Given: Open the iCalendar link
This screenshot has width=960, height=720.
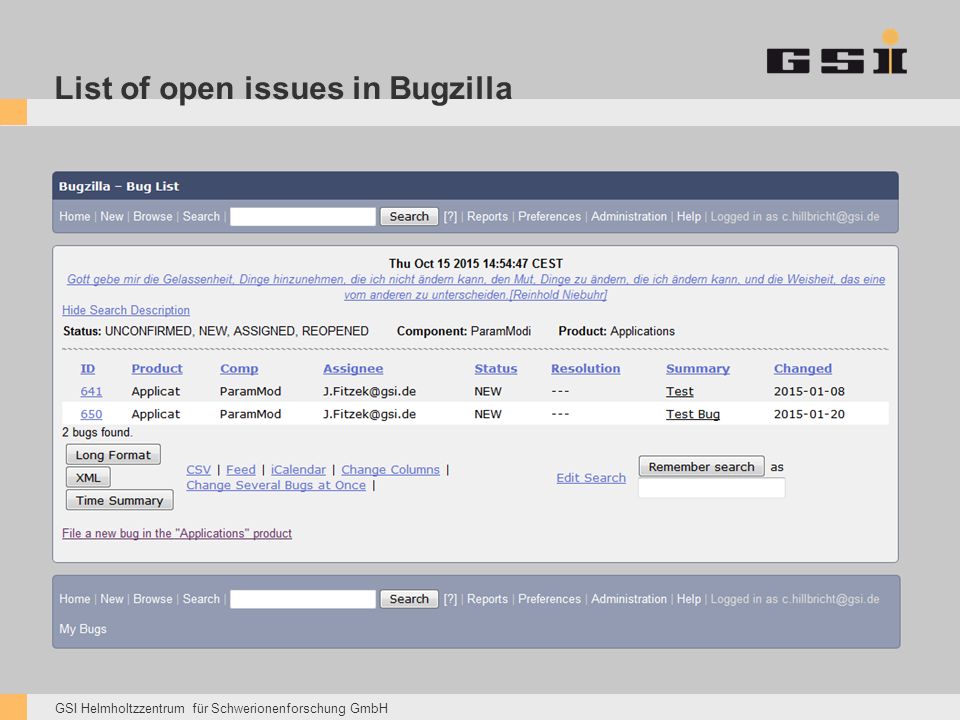Looking at the screenshot, I should (298, 470).
